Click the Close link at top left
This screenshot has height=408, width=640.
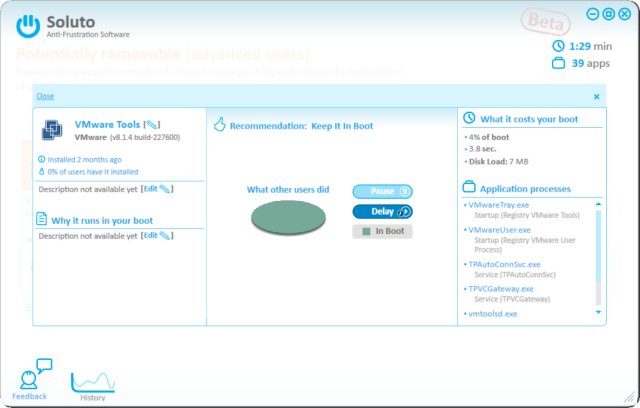(x=45, y=97)
